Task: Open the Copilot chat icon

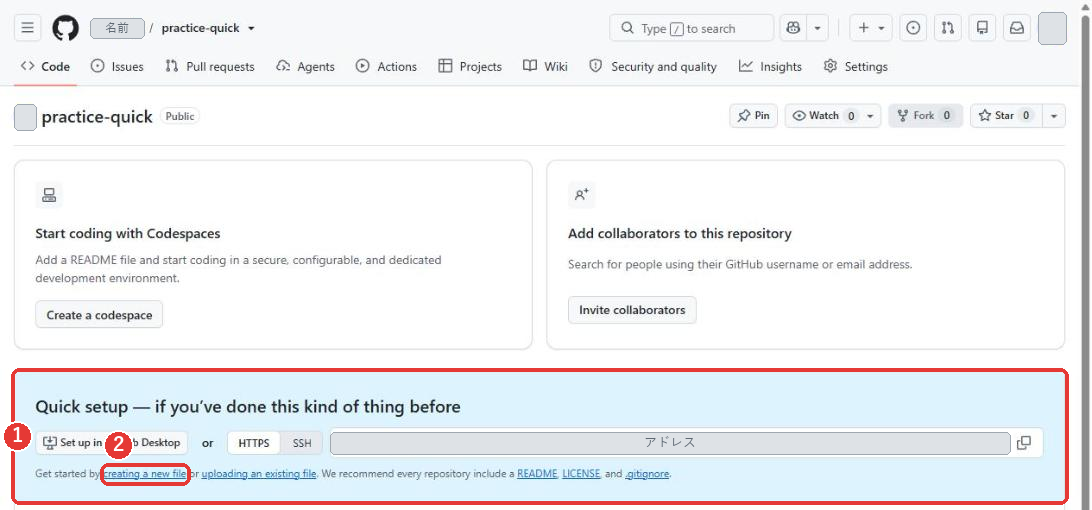Action: [793, 28]
